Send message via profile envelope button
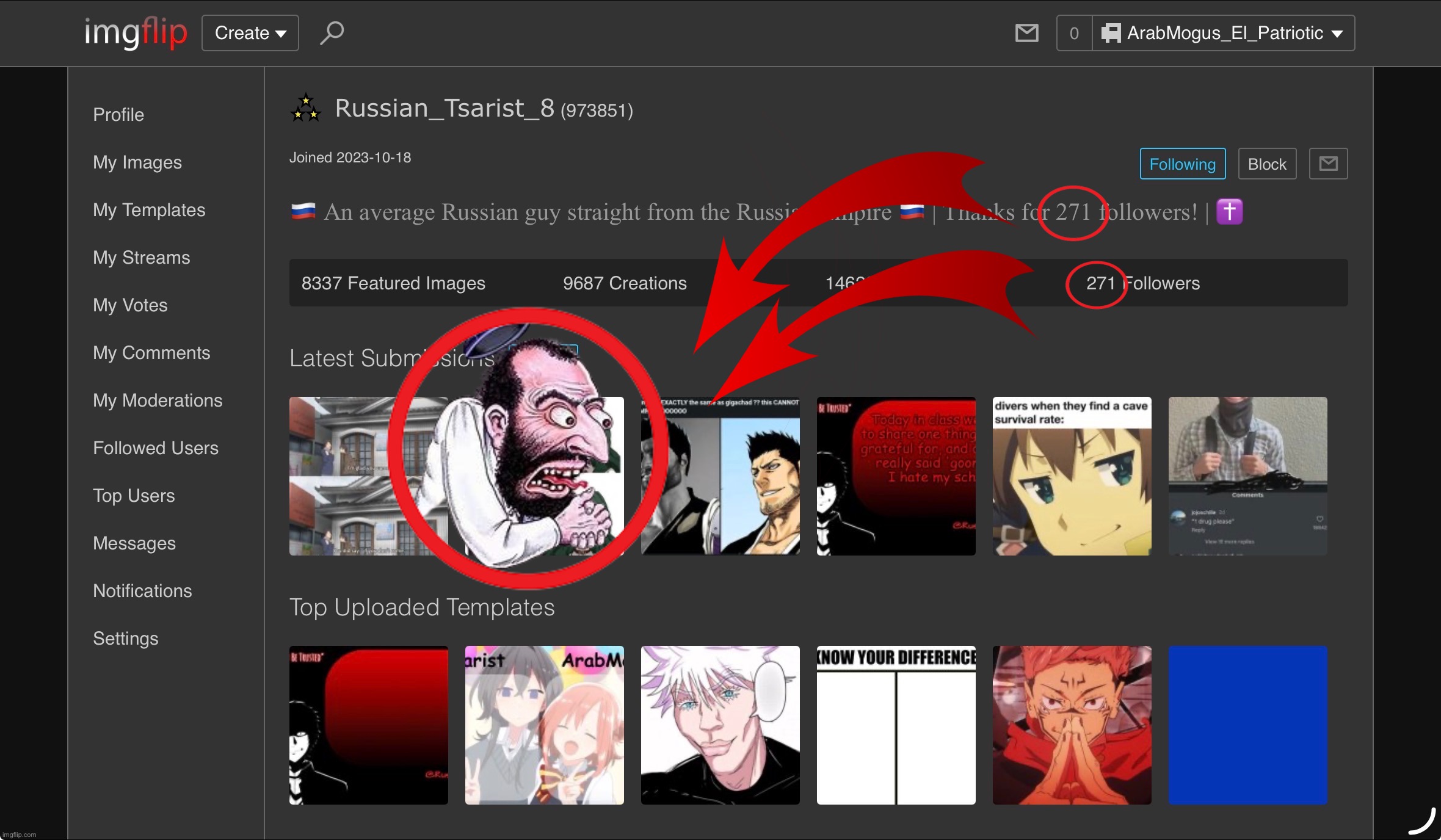This screenshot has height=840, width=1441. (x=1328, y=164)
